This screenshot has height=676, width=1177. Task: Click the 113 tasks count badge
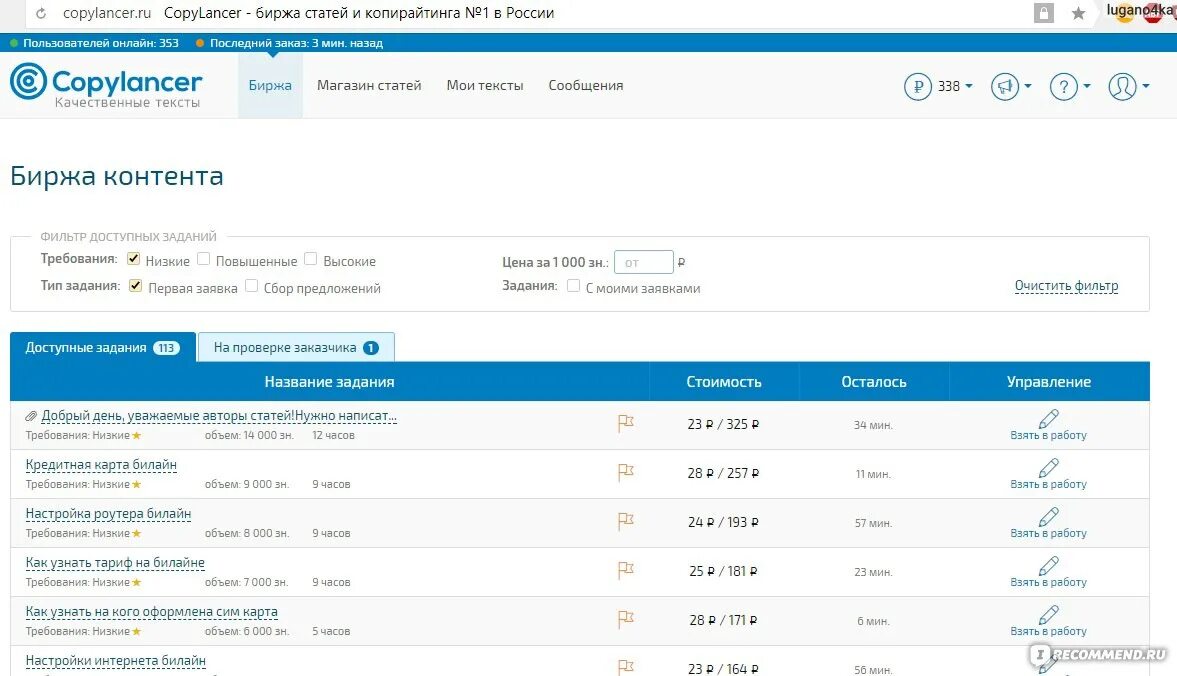pyautogui.click(x=166, y=348)
